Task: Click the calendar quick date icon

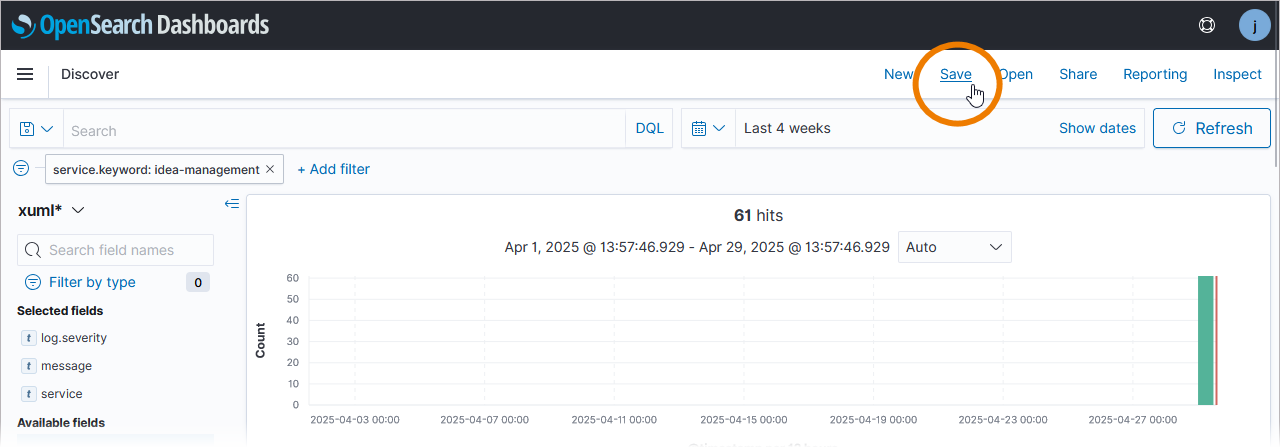Action: (x=707, y=128)
